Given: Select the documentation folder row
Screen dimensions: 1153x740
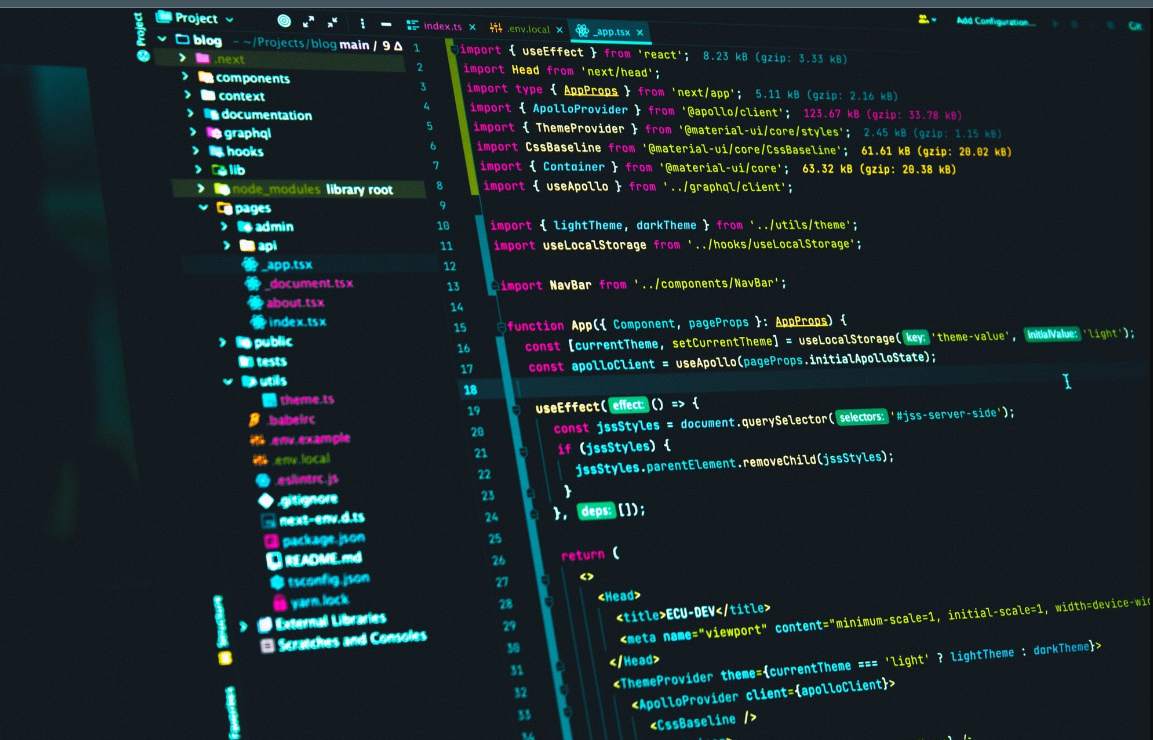Looking at the screenshot, I should (x=266, y=115).
